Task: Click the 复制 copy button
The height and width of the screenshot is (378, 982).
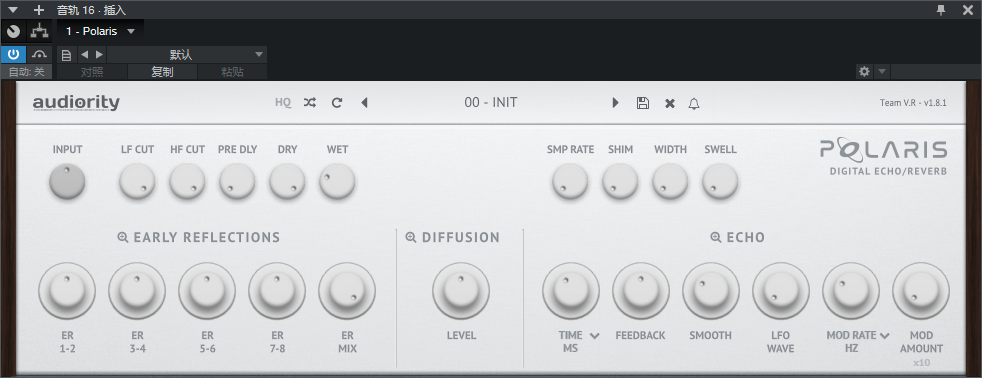Action: click(x=162, y=72)
